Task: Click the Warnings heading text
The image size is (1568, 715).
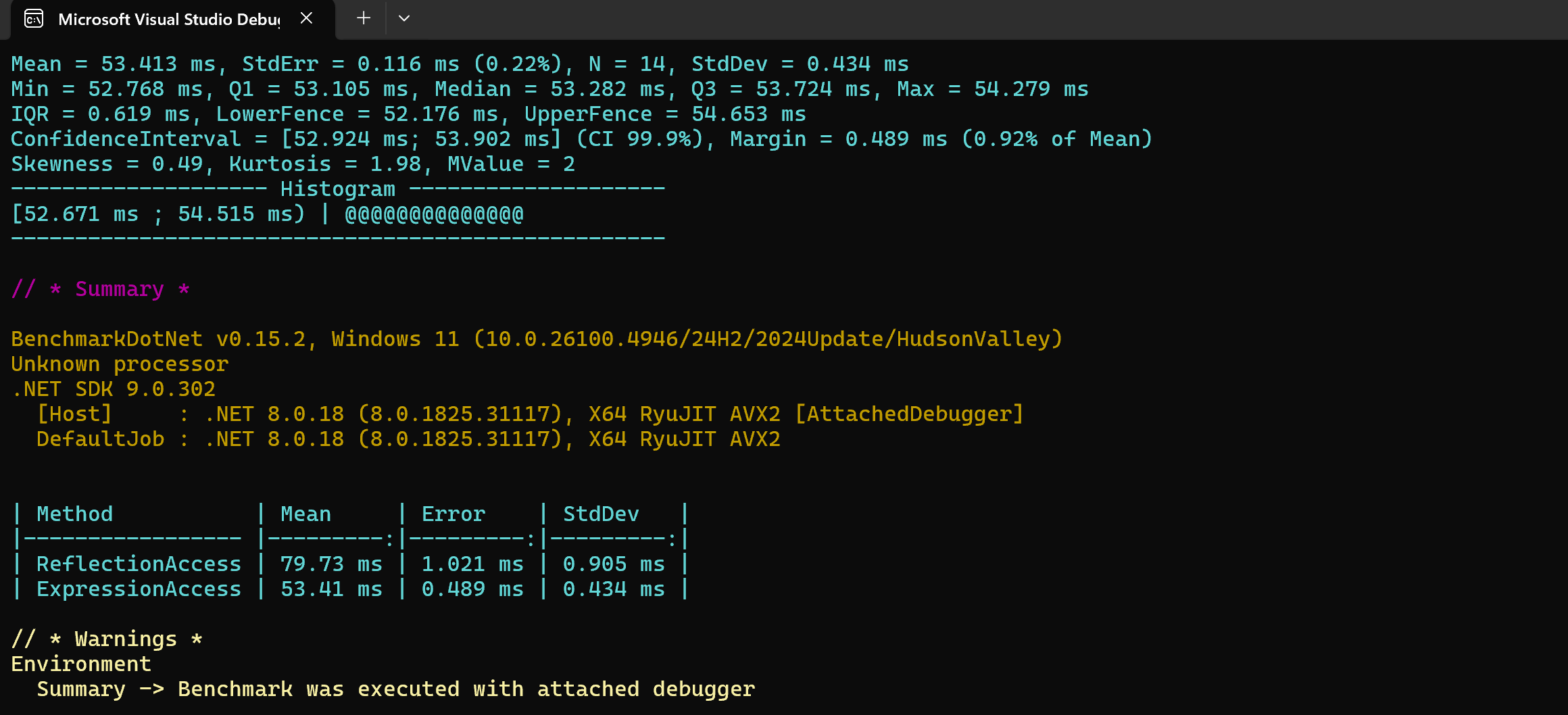Action: pyautogui.click(x=126, y=639)
